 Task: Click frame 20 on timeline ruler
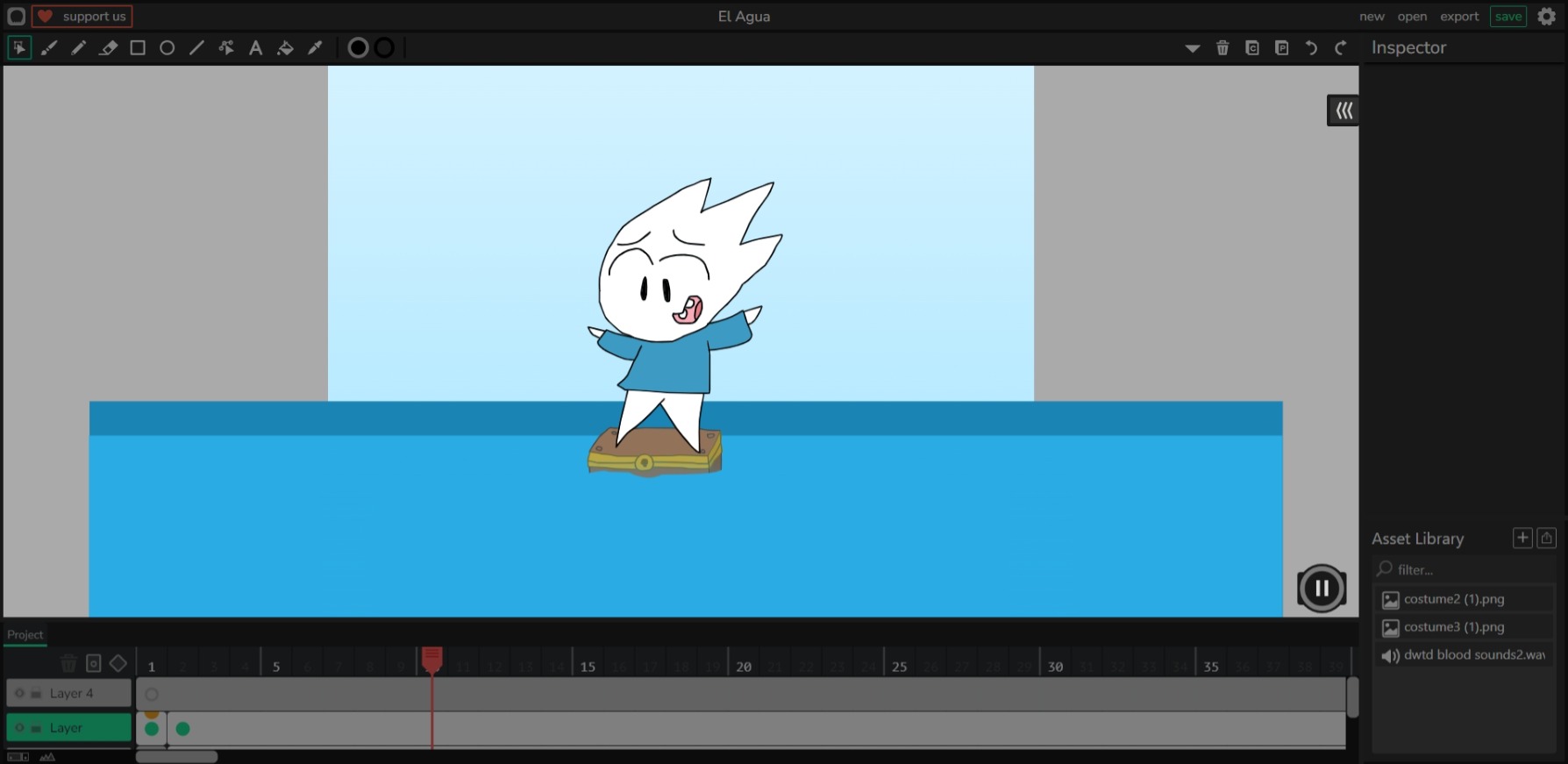click(x=744, y=666)
